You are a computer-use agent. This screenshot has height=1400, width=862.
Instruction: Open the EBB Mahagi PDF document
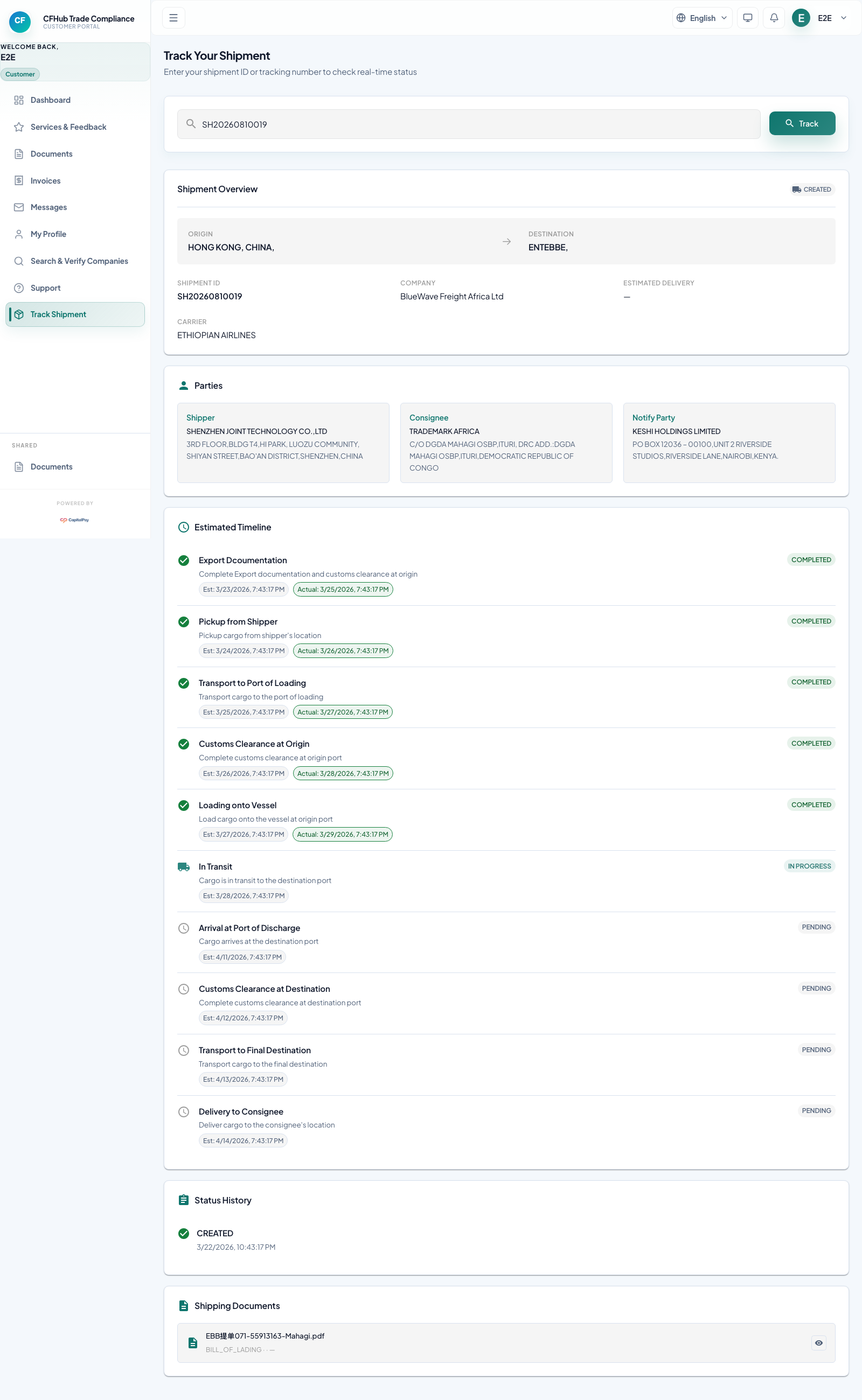[265, 1335]
